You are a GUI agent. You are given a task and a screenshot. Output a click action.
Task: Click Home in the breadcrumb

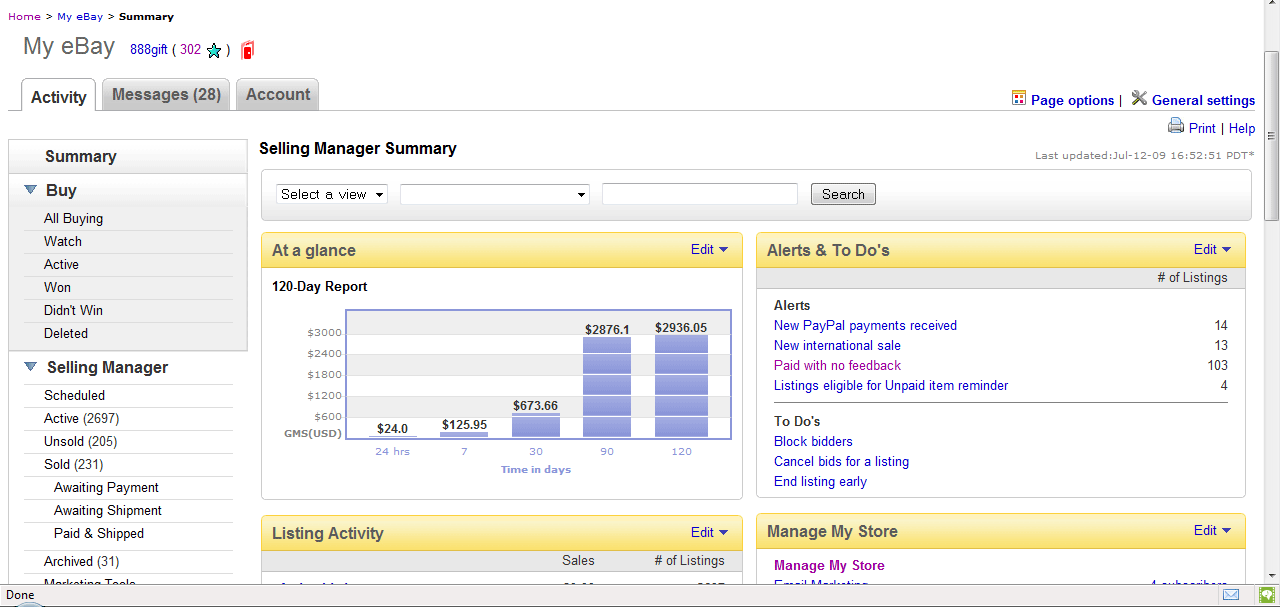coord(24,16)
